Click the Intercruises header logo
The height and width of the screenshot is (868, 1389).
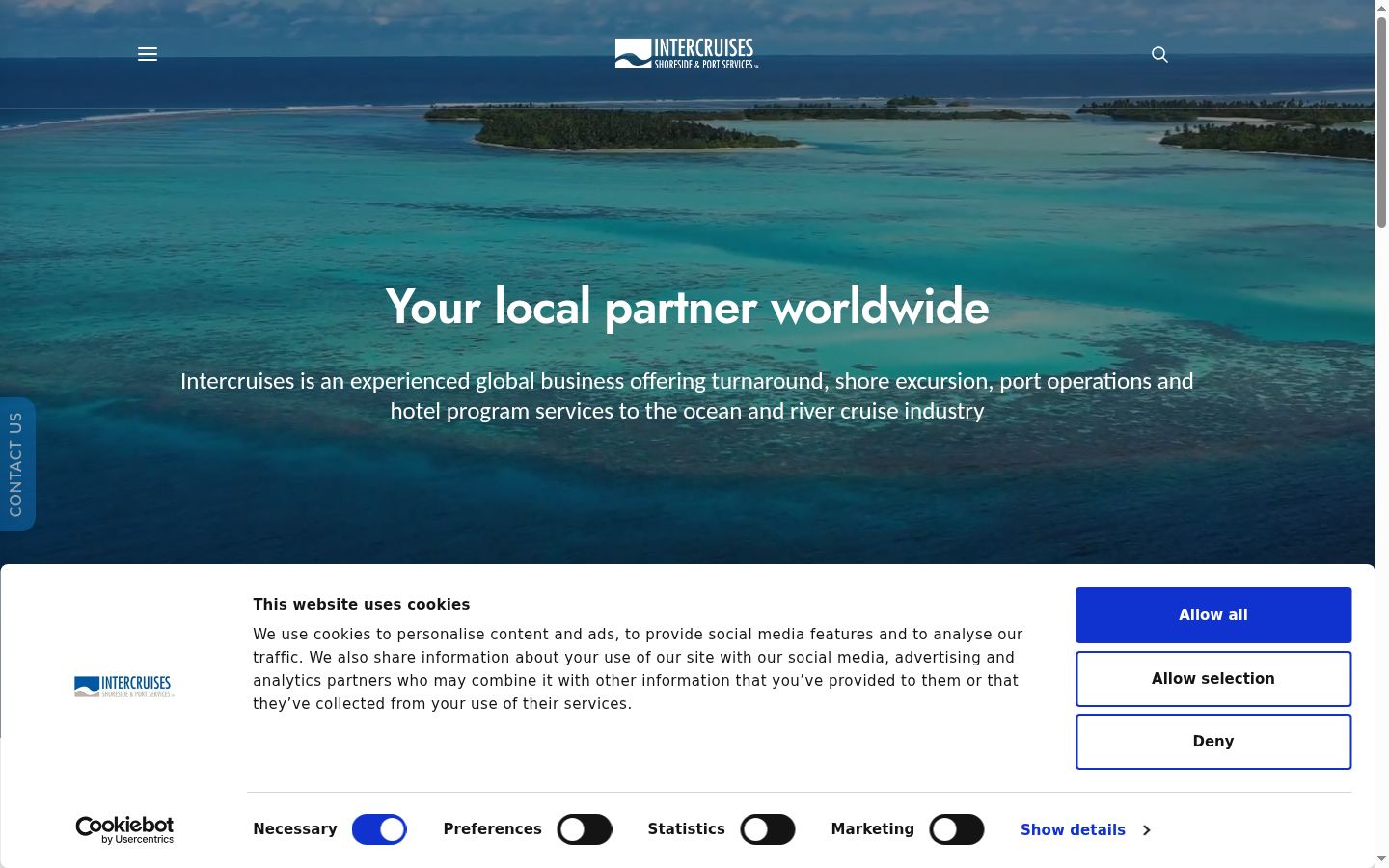687,54
